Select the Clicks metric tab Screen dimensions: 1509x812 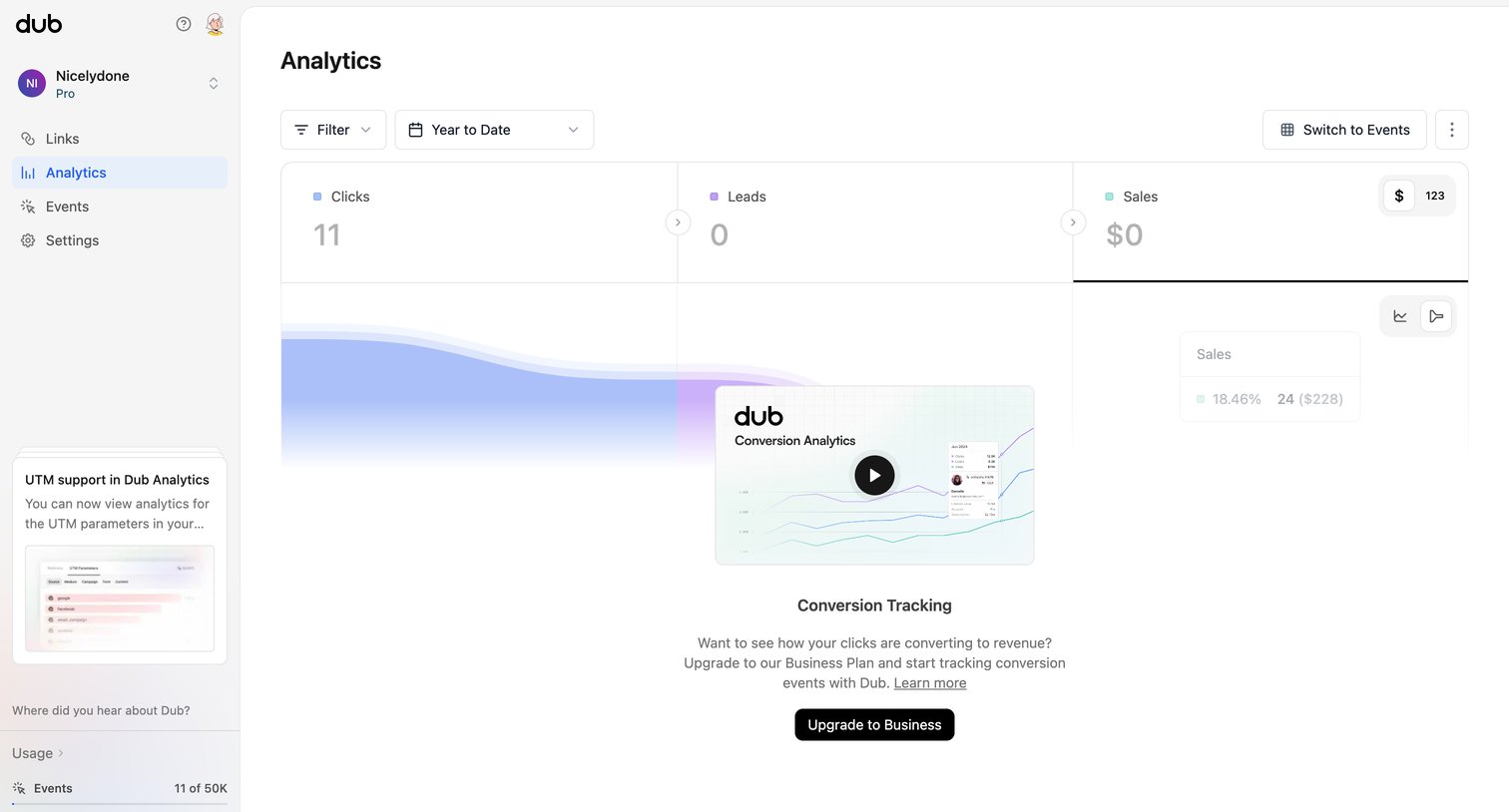pyautogui.click(x=479, y=222)
